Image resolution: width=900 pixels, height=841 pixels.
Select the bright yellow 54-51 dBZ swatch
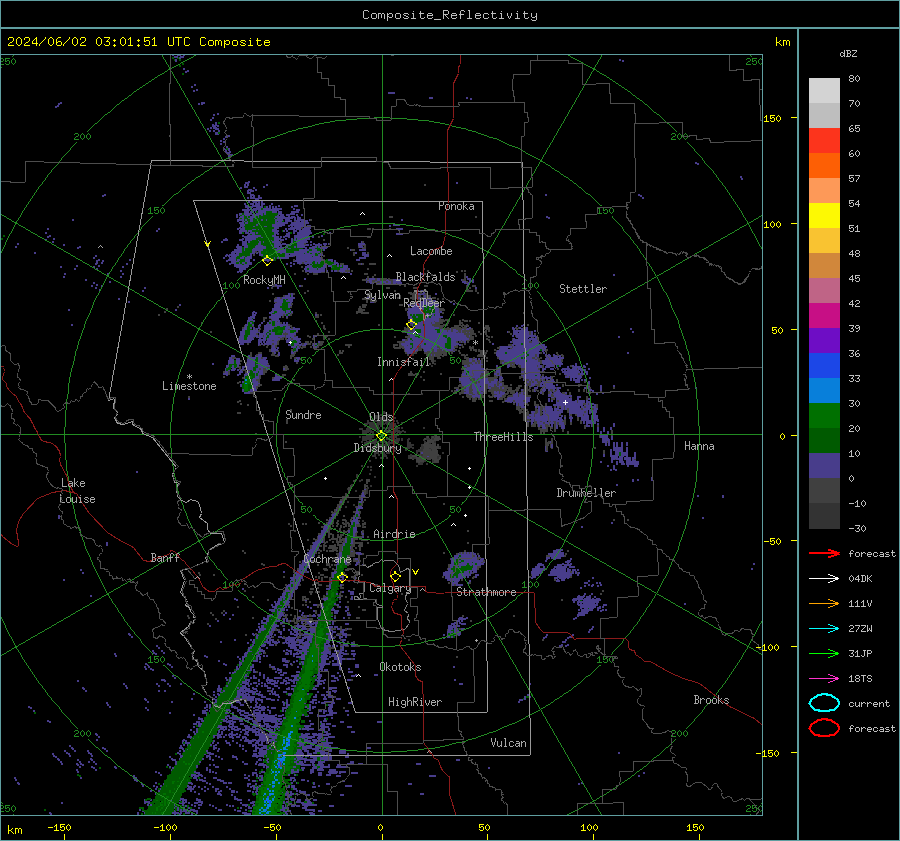pyautogui.click(x=824, y=215)
